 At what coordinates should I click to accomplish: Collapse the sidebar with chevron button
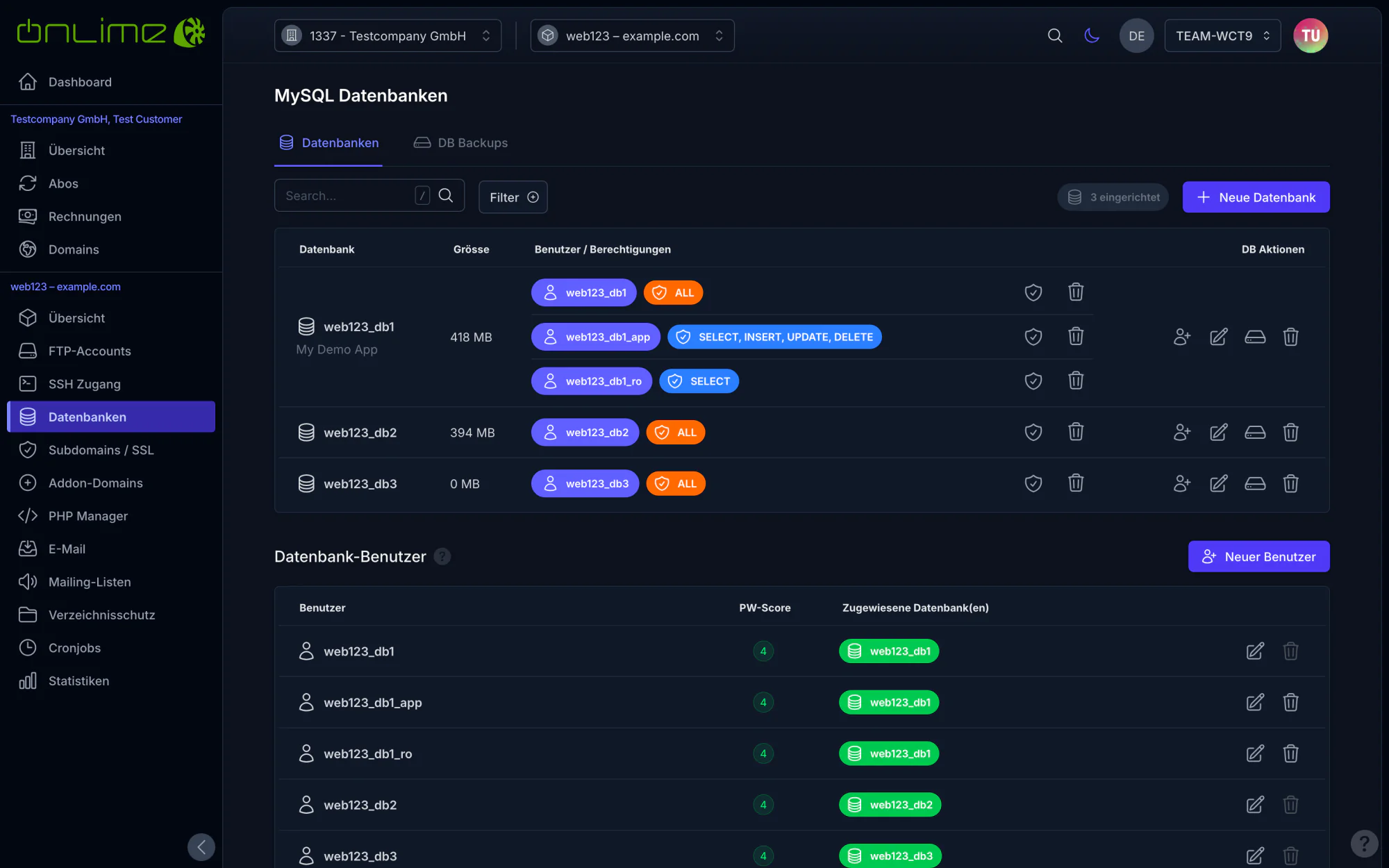[201, 847]
